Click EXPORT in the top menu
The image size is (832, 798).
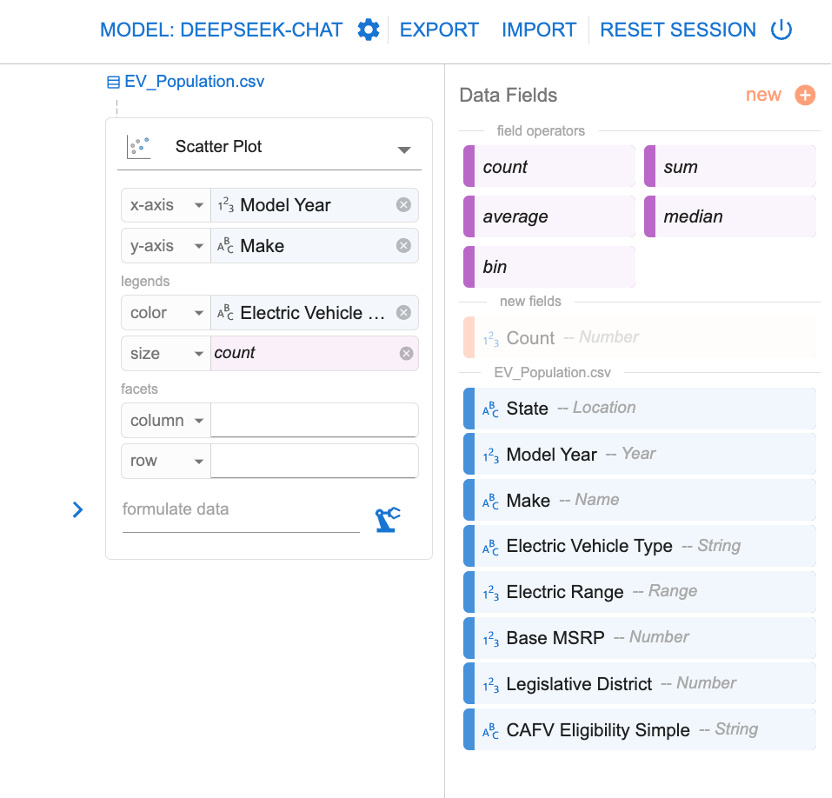[x=439, y=30]
